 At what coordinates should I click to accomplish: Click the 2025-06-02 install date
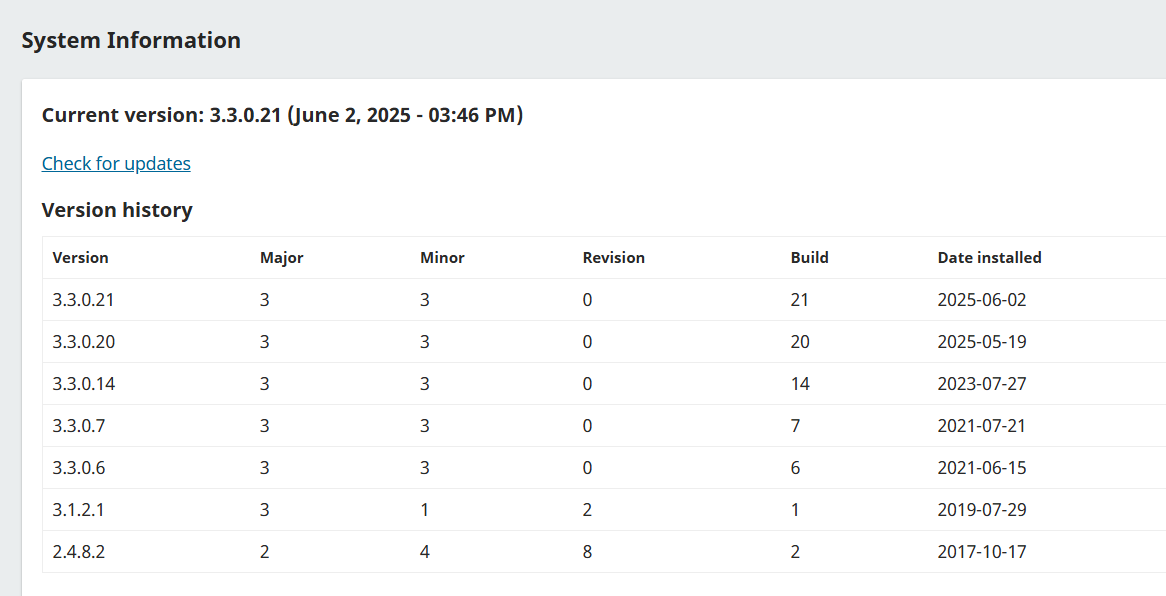(x=981, y=299)
